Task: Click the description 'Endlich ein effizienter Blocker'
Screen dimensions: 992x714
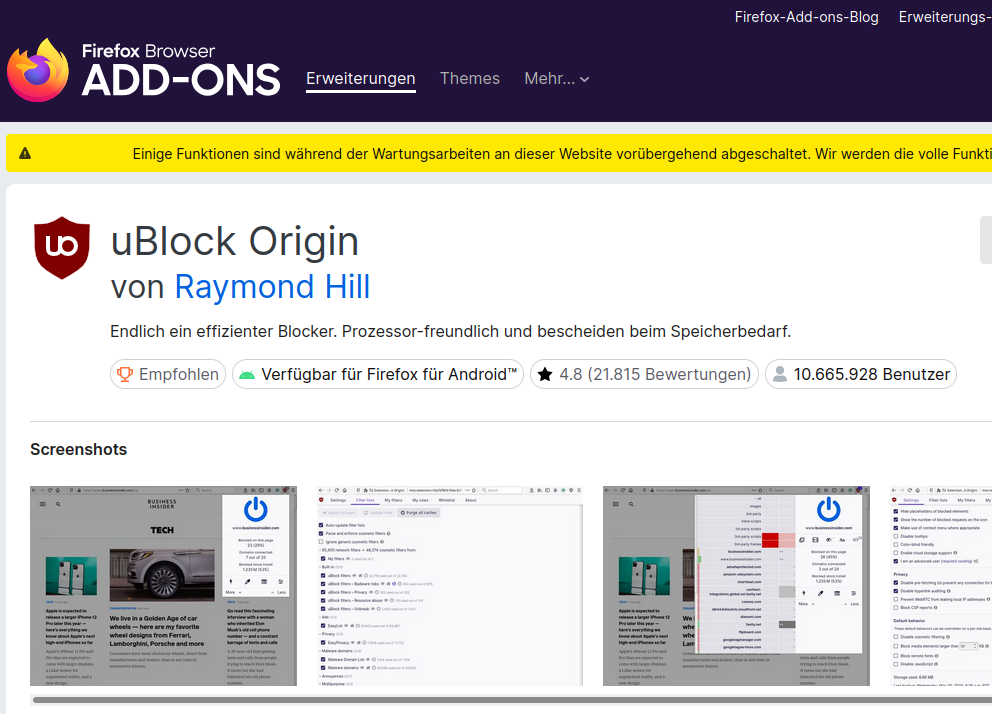Action: coord(450,331)
